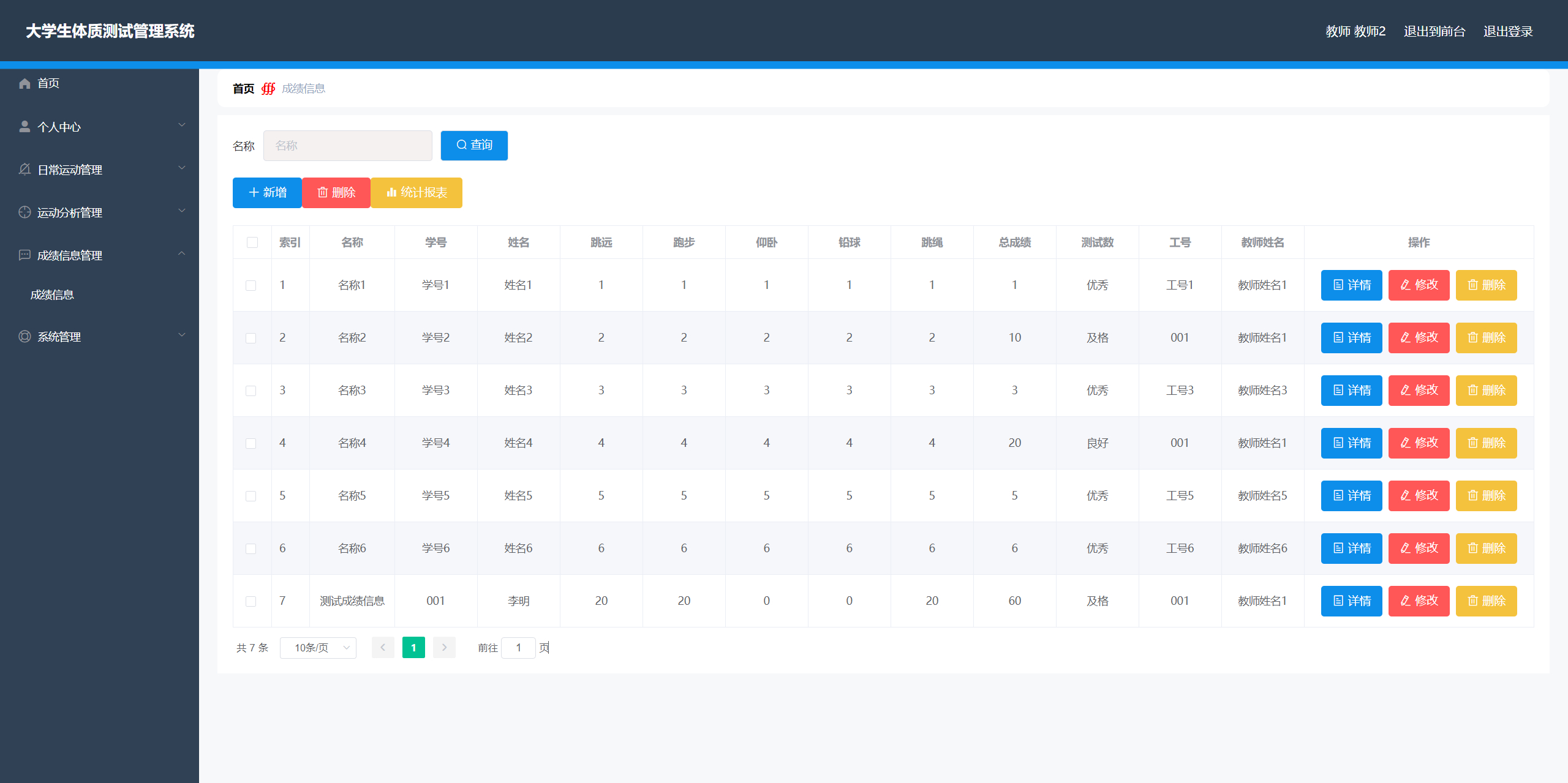Check the checkbox for row 名称1

tap(251, 285)
